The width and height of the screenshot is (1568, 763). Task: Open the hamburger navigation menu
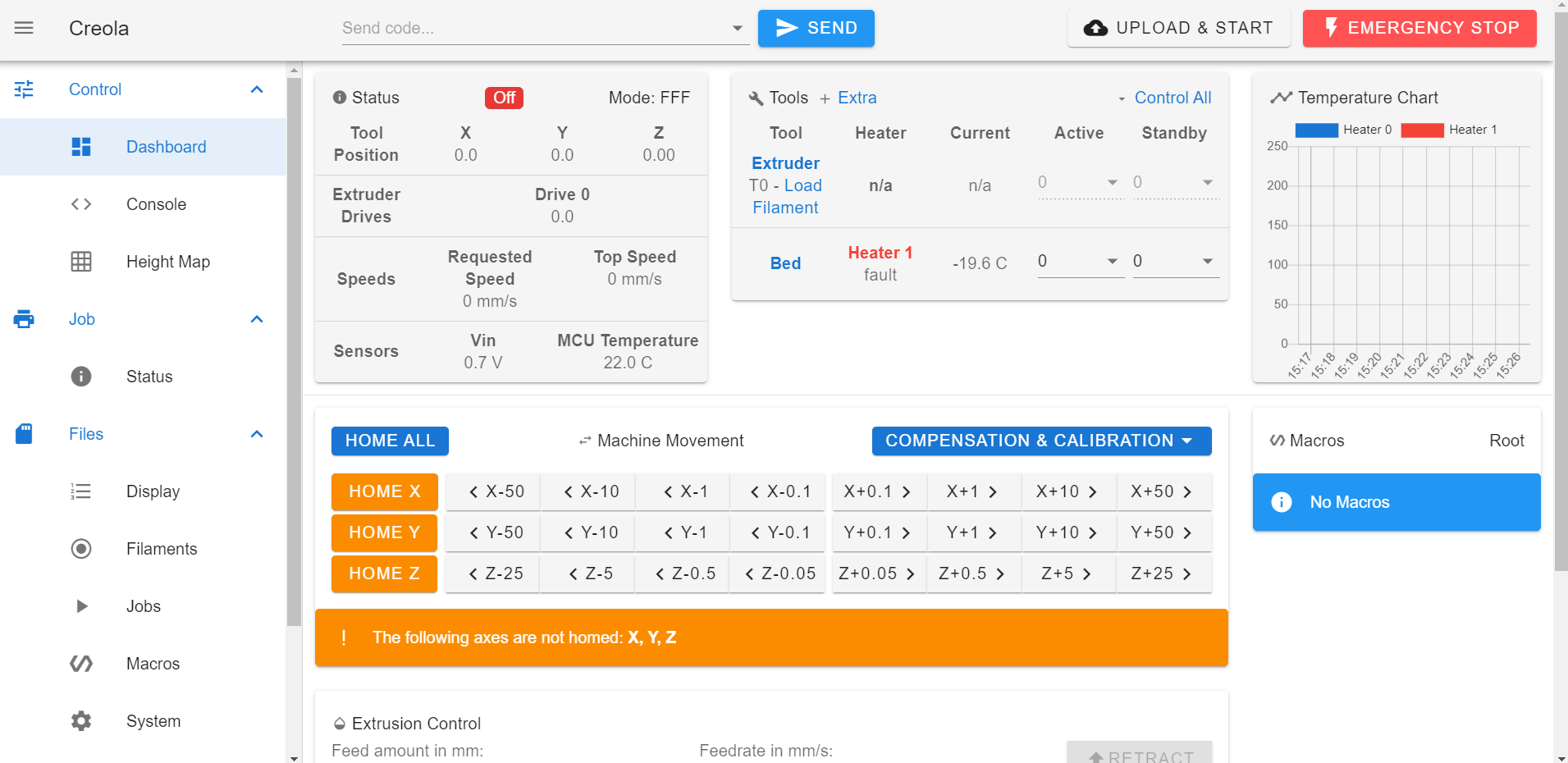pos(25,28)
